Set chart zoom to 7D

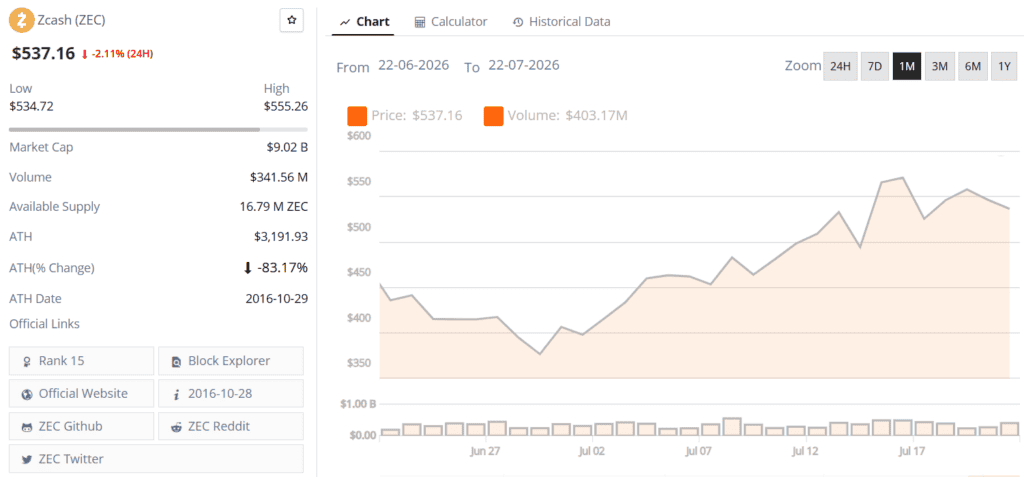pyautogui.click(x=874, y=66)
